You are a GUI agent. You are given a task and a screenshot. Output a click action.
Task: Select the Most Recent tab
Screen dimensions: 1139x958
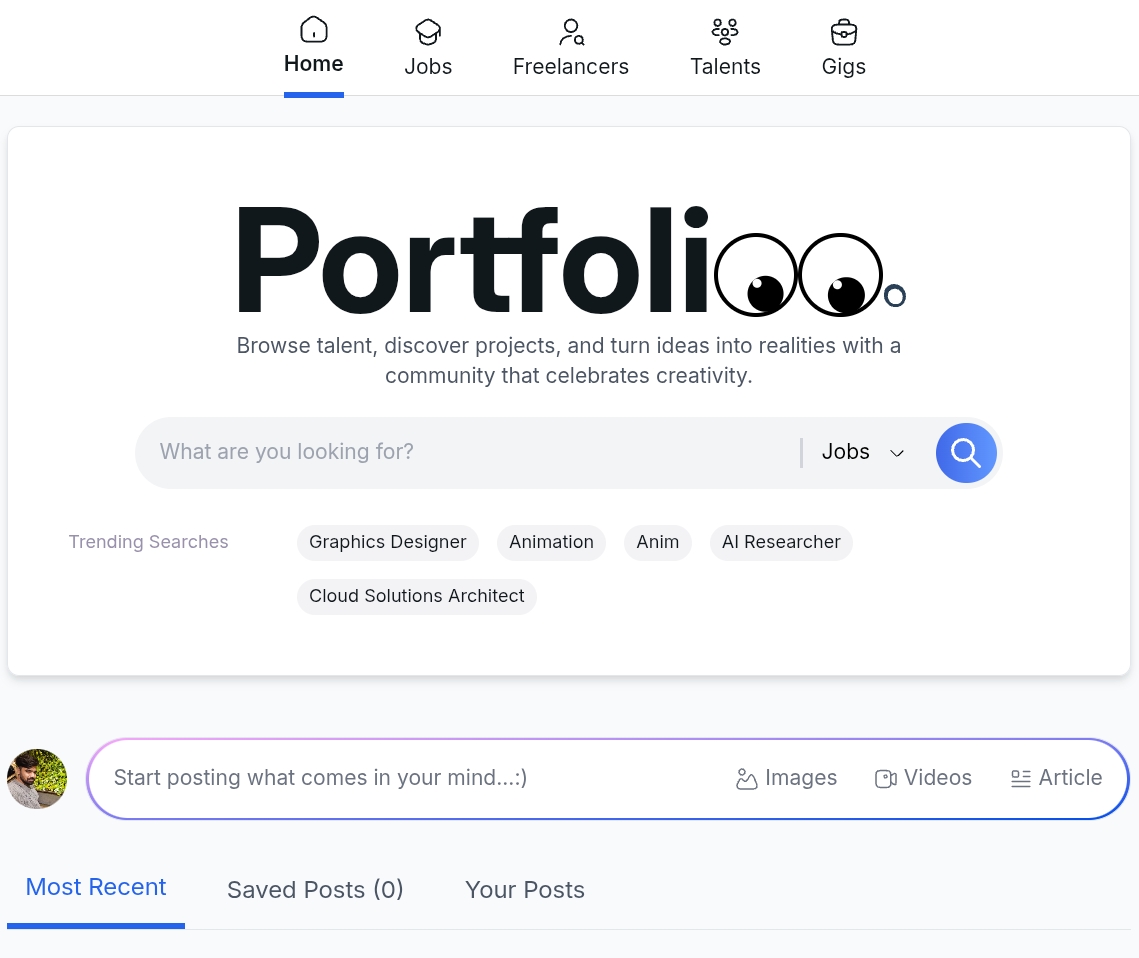point(96,887)
